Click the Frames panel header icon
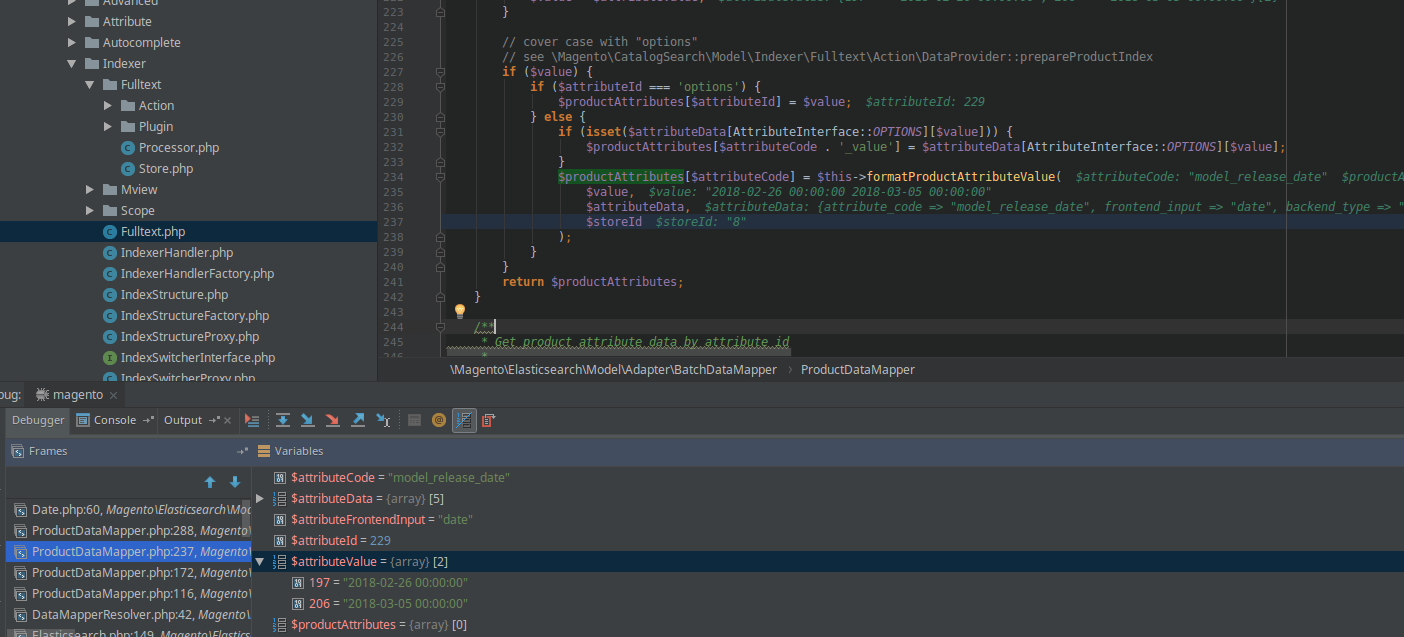The image size is (1404, 637). point(17,451)
